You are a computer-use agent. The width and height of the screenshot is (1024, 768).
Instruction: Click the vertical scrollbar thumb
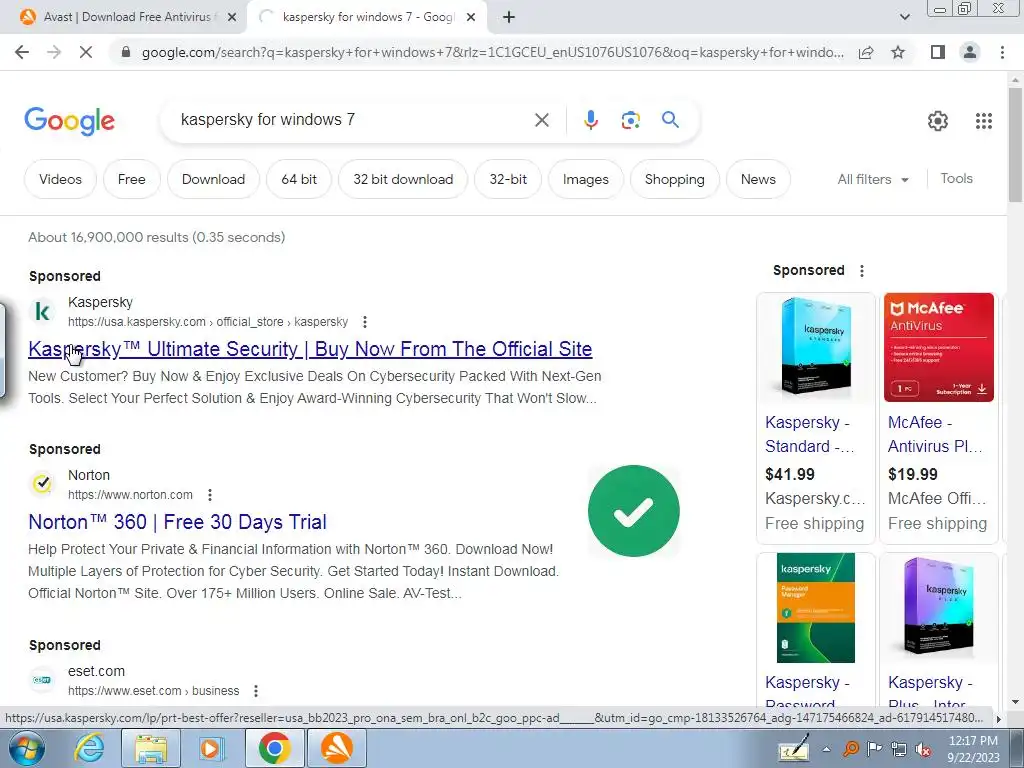(1015, 144)
